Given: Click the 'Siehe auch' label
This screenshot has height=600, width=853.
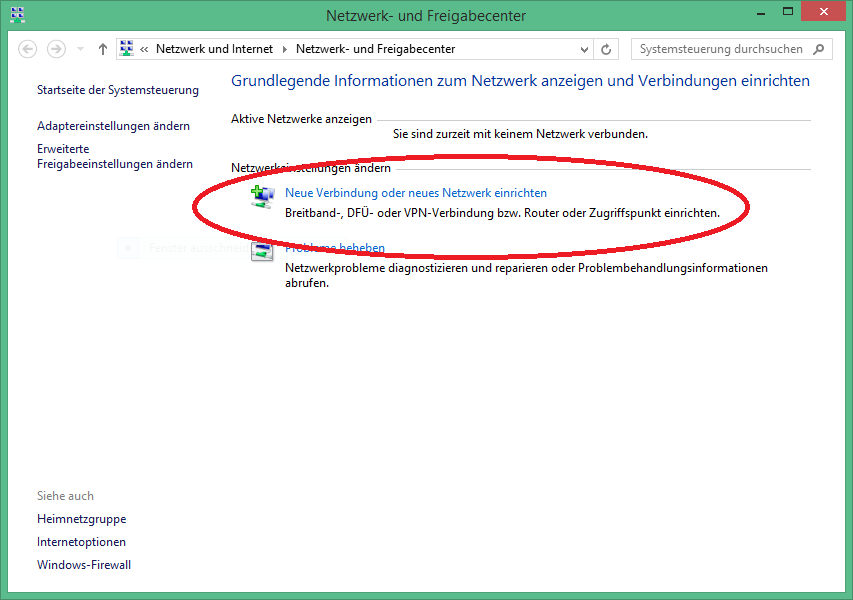Looking at the screenshot, I should [65, 496].
